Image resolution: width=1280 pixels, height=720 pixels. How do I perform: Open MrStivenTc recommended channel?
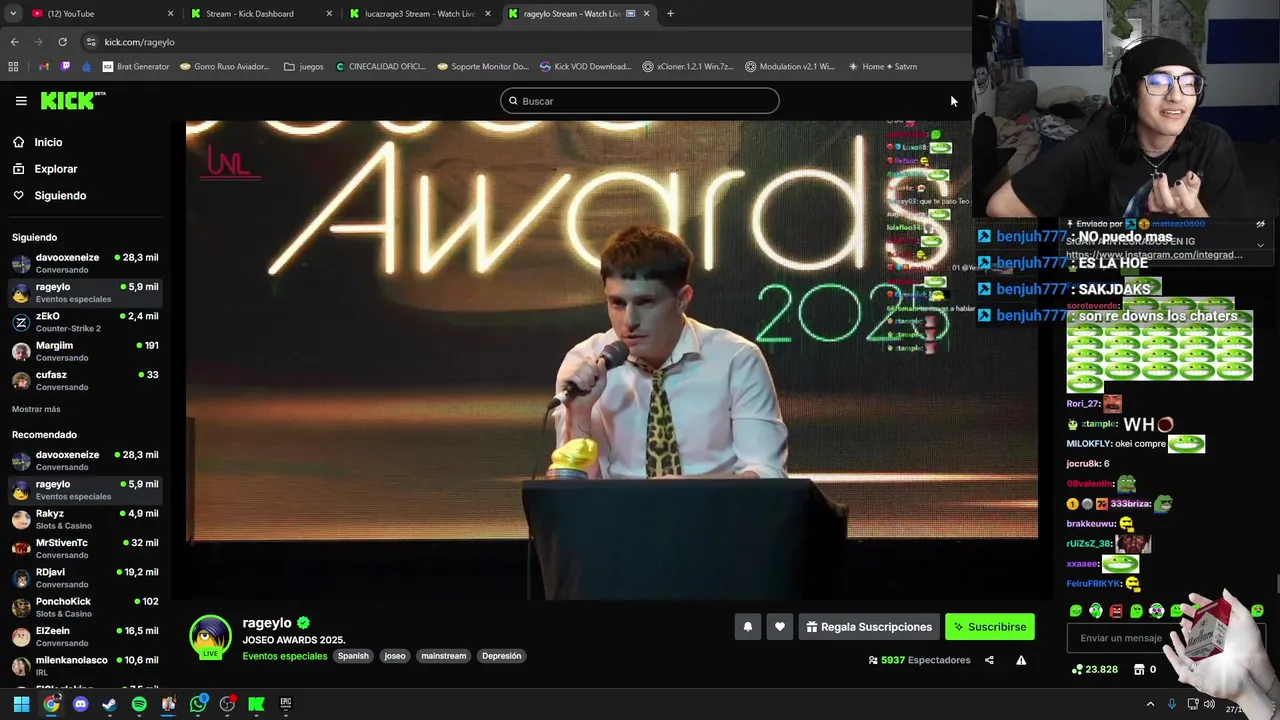click(x=84, y=548)
